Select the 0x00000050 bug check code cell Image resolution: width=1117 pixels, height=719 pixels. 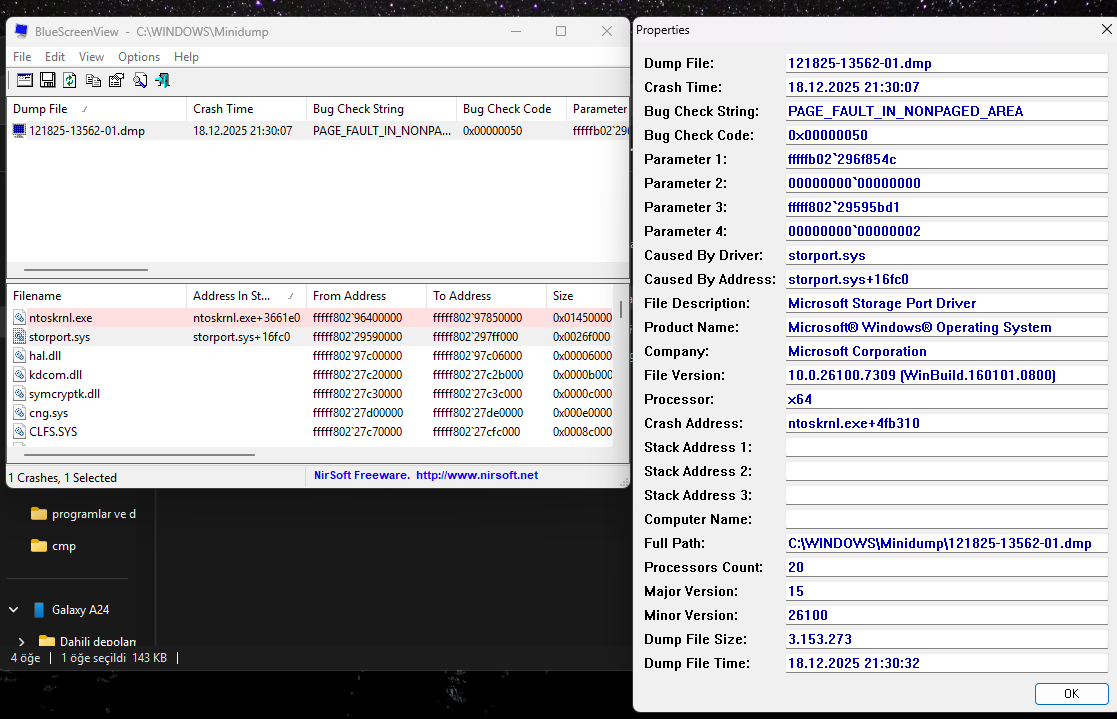492,131
